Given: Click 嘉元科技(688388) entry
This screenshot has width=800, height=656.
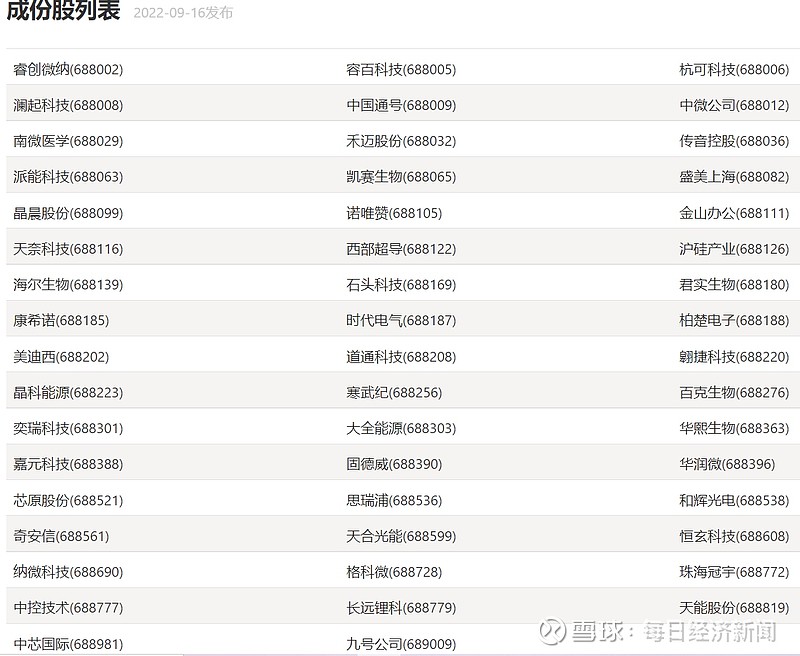Looking at the screenshot, I should (x=68, y=464).
